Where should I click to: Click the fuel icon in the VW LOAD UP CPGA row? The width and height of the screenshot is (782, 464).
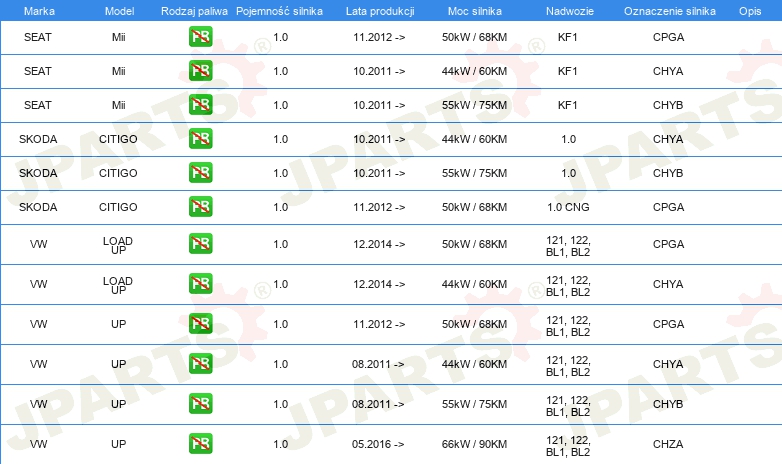200,244
